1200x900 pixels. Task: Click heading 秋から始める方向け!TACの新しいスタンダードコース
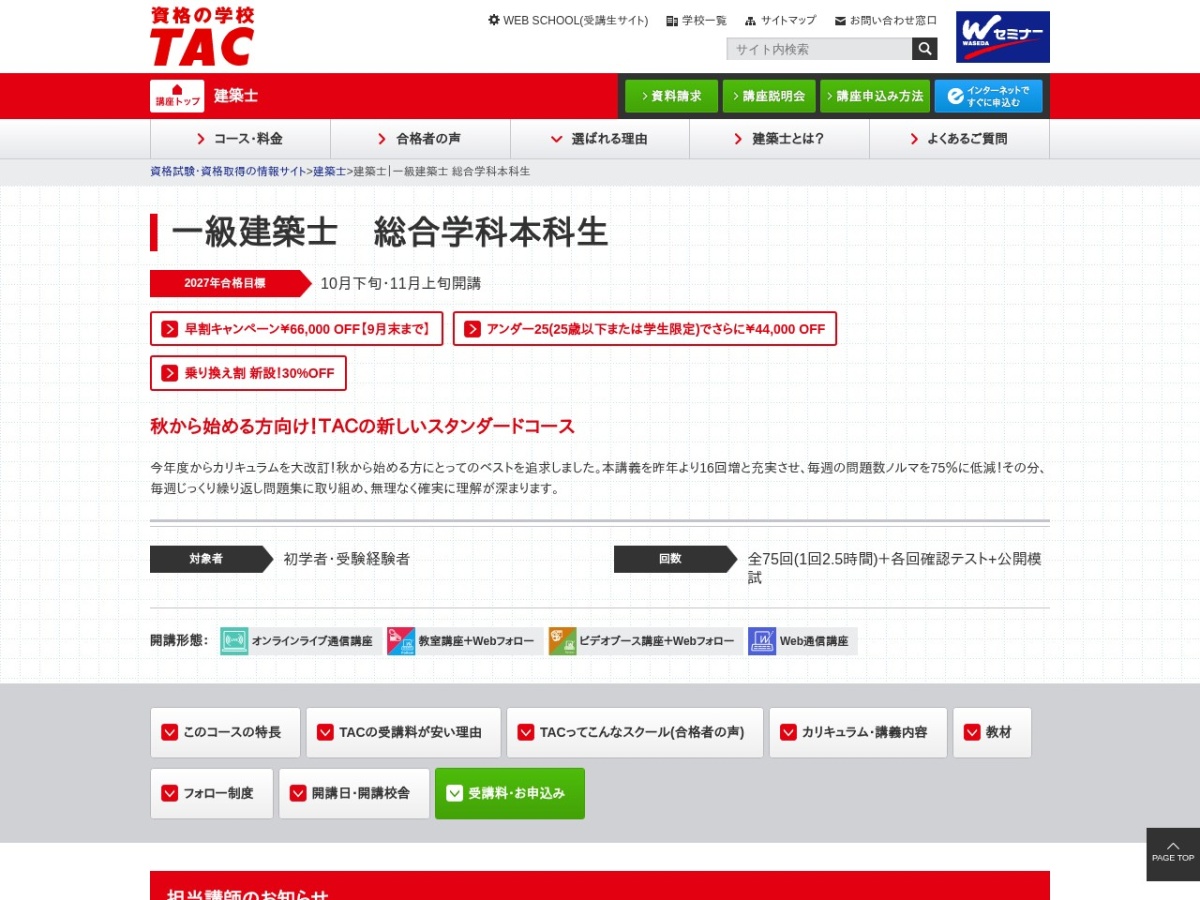pyautogui.click(x=362, y=427)
